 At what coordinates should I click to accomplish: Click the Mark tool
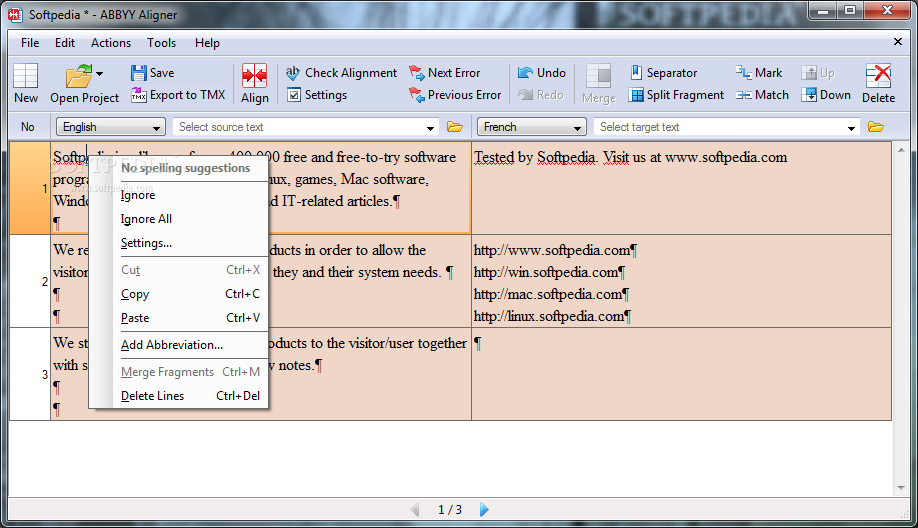coord(759,73)
